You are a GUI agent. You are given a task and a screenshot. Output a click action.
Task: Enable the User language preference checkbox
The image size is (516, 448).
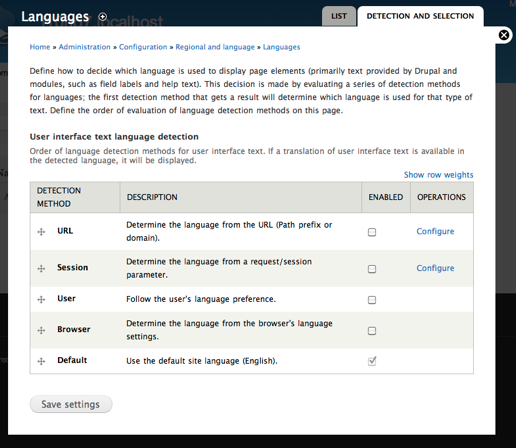(x=372, y=300)
